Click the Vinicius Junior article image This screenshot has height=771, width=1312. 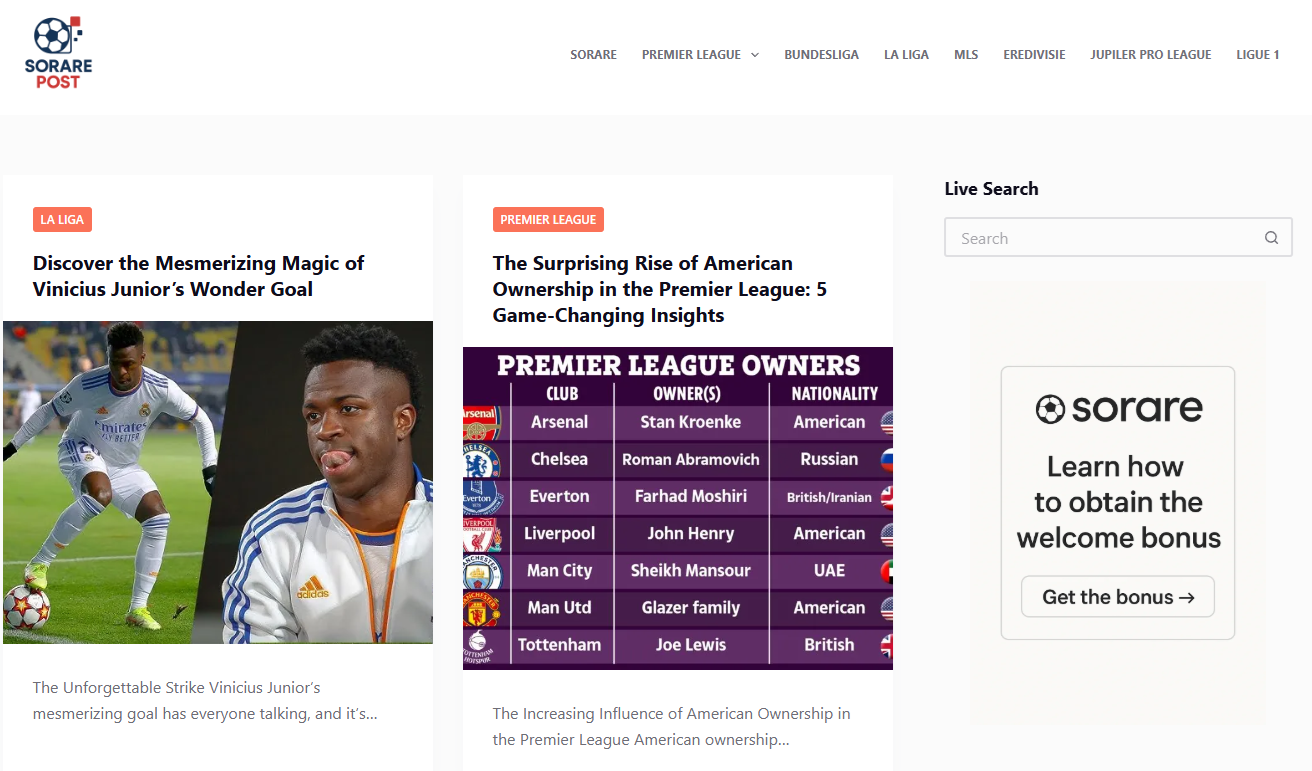(x=218, y=482)
